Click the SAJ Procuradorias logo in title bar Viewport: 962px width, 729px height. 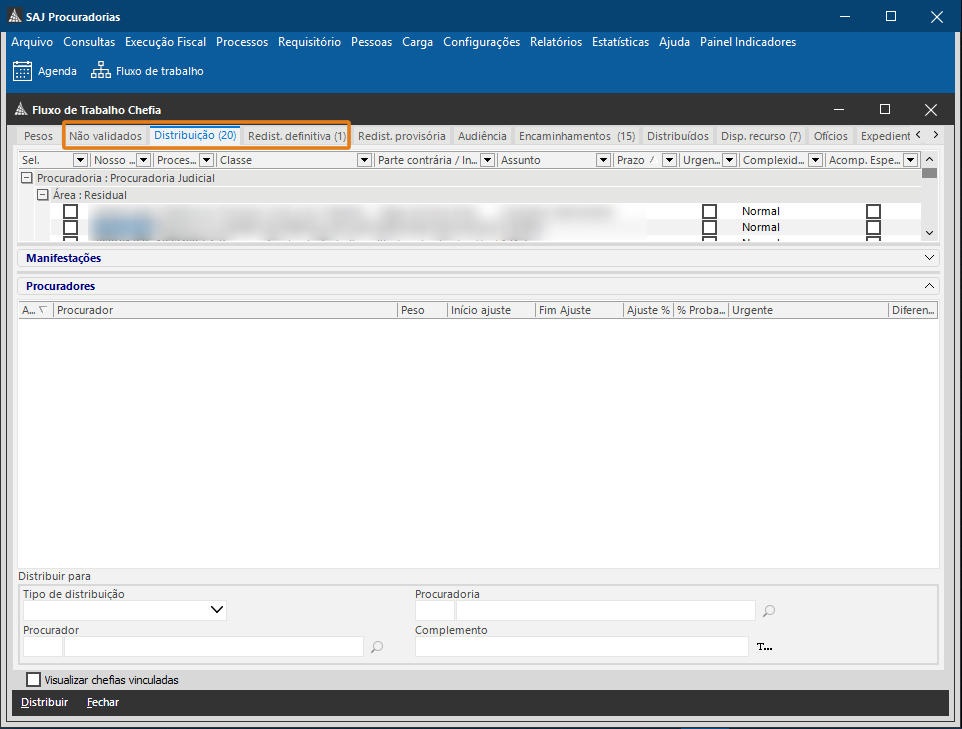point(14,16)
